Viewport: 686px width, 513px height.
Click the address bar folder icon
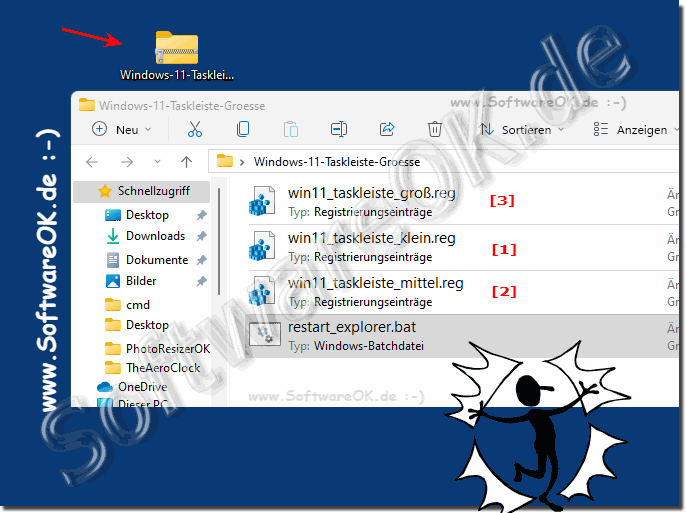pyautogui.click(x=224, y=161)
